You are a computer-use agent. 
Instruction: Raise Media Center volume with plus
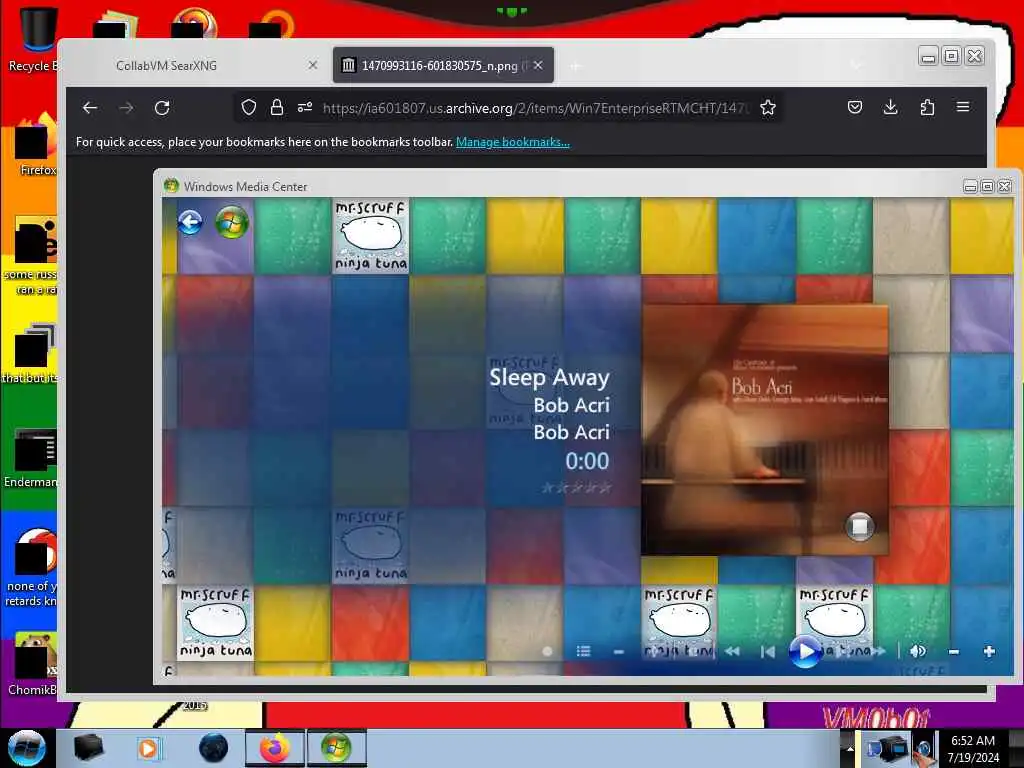tap(989, 651)
